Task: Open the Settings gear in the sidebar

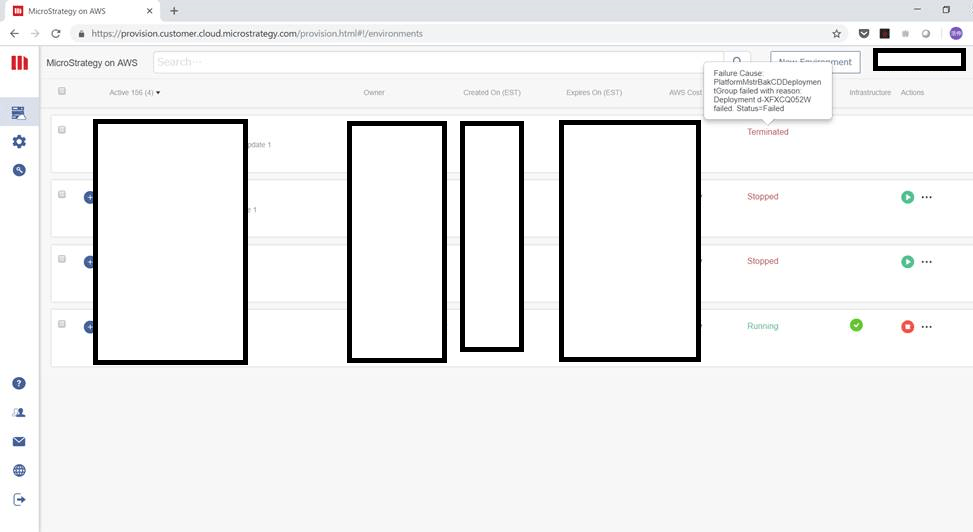Action: pyautogui.click(x=19, y=142)
